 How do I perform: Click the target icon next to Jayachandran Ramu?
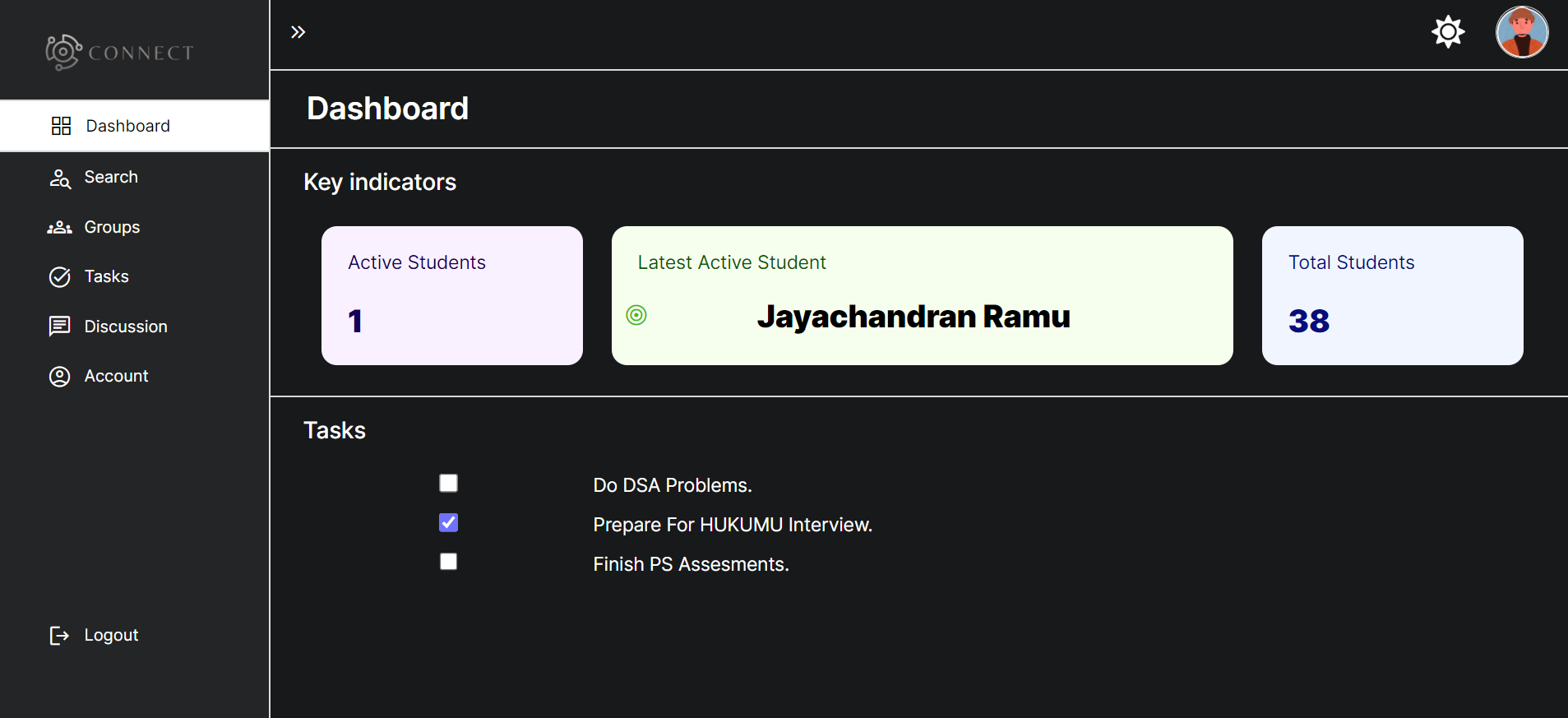(x=637, y=315)
